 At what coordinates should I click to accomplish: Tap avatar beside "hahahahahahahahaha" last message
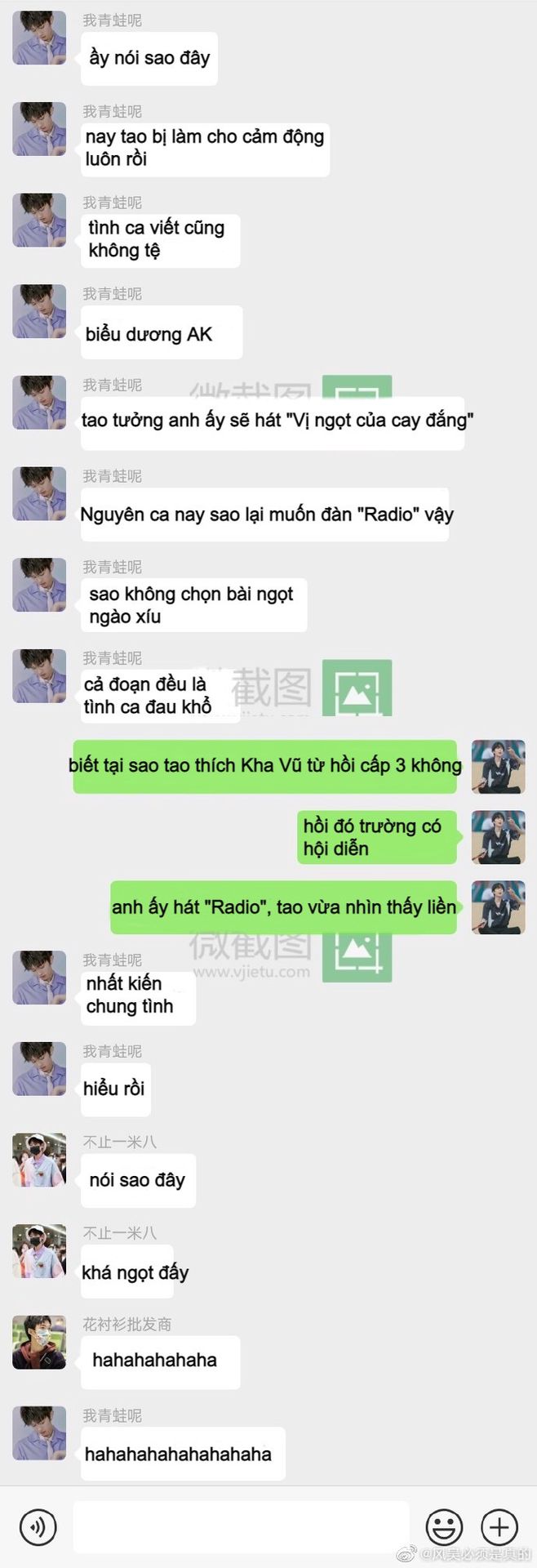point(39,1432)
